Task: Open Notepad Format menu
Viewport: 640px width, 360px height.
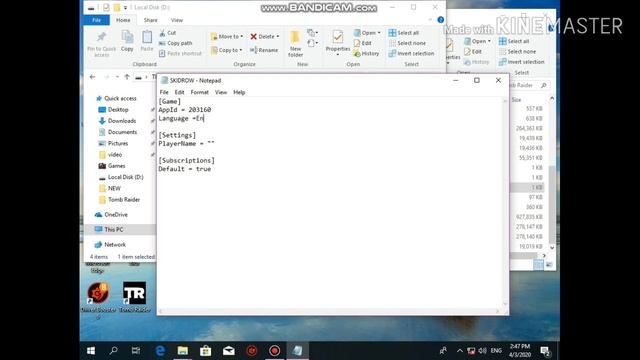Action: (200, 92)
